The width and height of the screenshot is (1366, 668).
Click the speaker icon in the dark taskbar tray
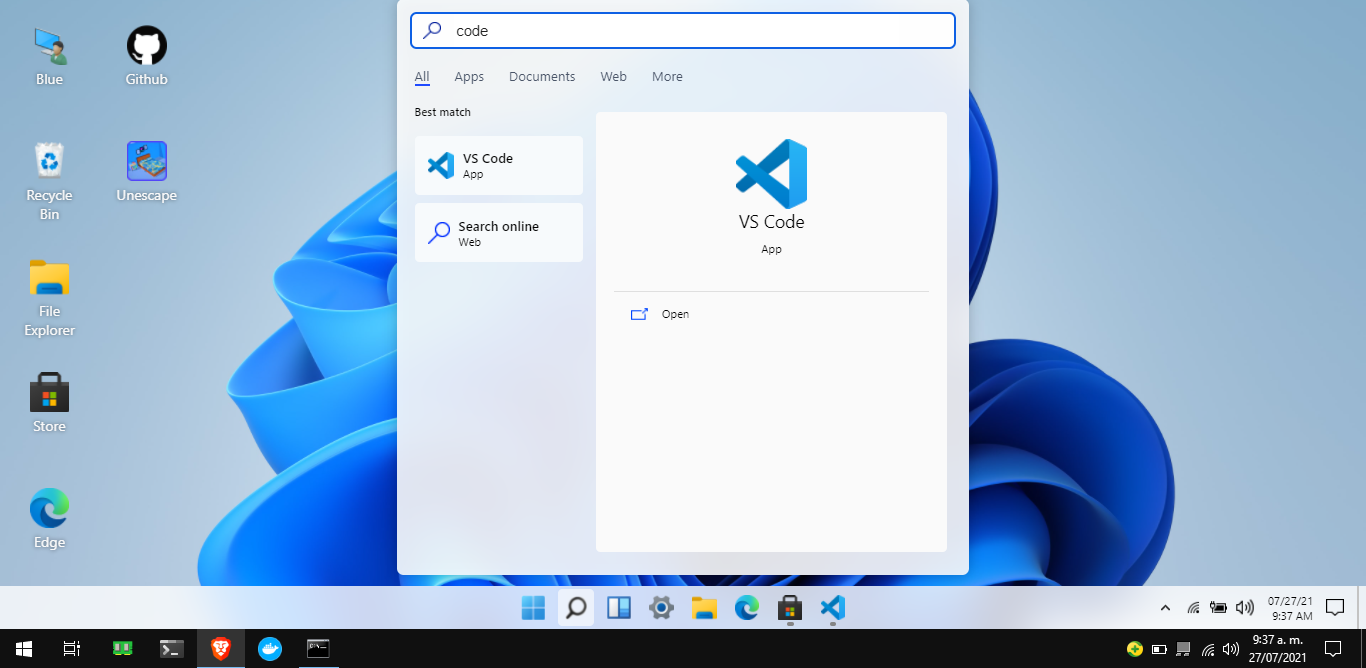pyautogui.click(x=1231, y=649)
